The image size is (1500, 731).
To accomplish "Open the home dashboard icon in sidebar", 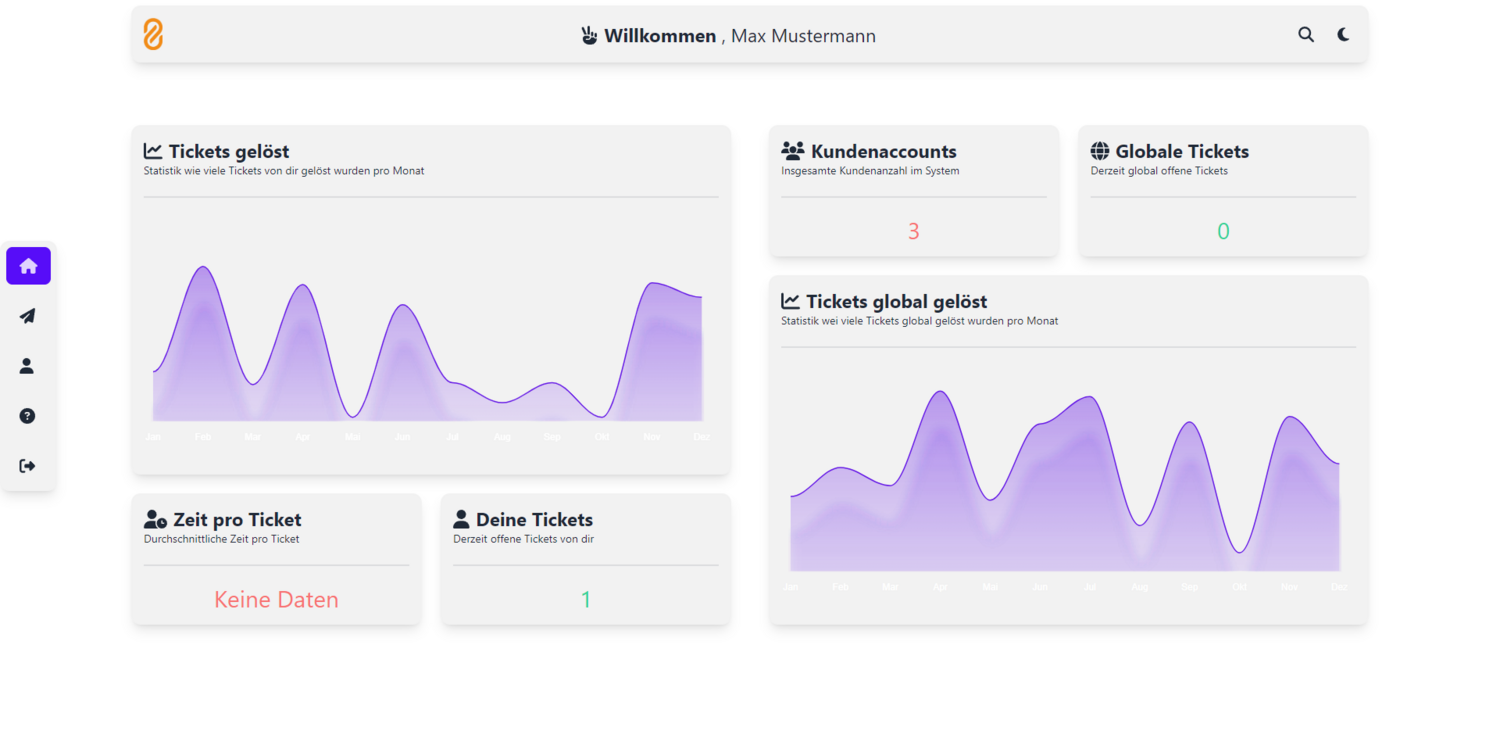I will coord(28,266).
